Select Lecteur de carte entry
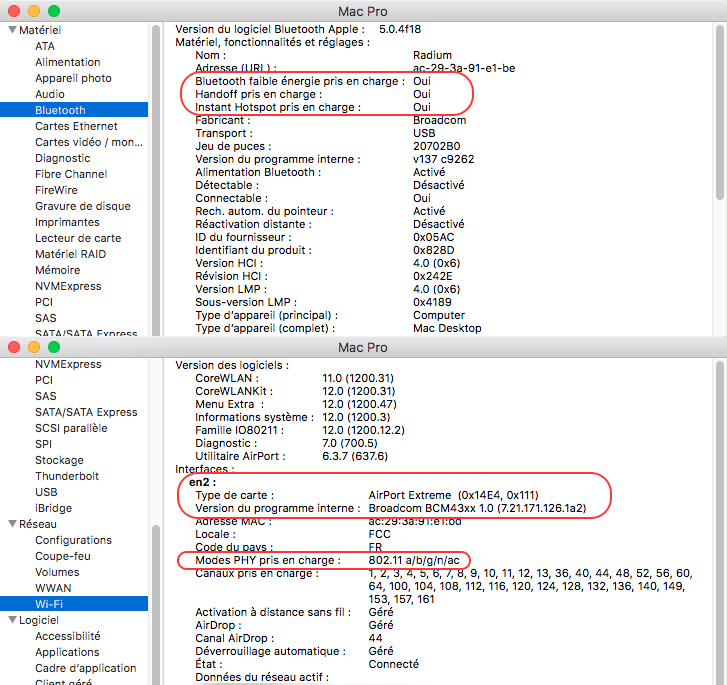Screen dimensions: 727x685 click(x=78, y=238)
